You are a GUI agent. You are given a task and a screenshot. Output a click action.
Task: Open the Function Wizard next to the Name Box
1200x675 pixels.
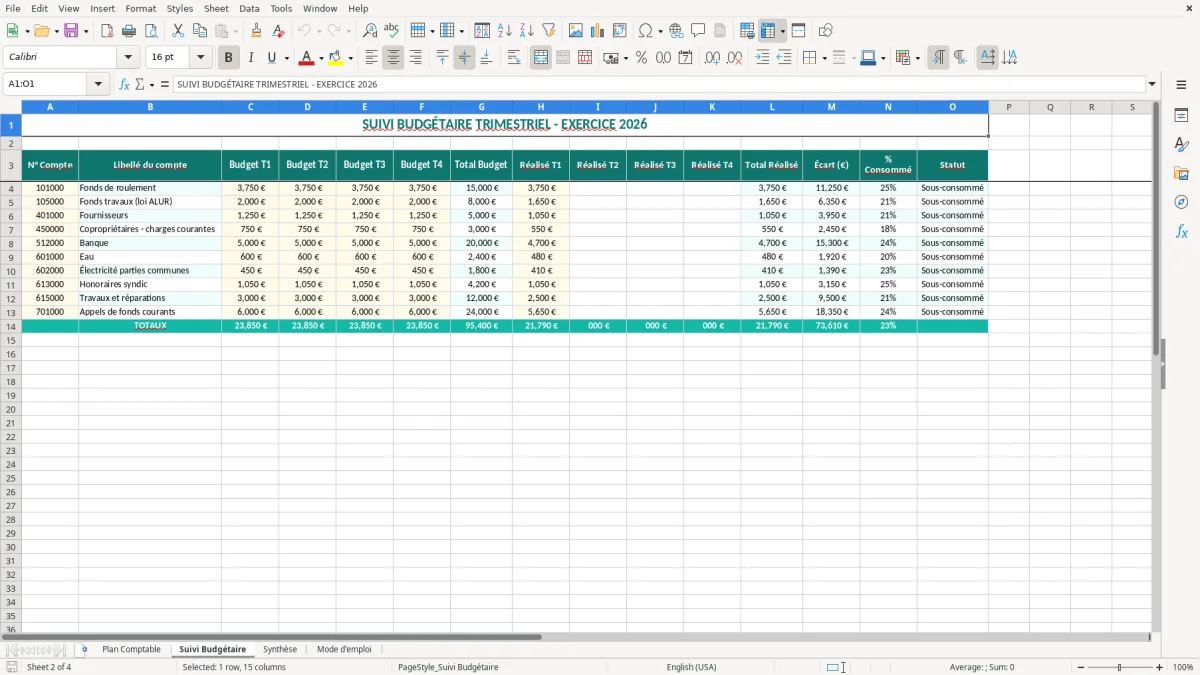(x=124, y=85)
